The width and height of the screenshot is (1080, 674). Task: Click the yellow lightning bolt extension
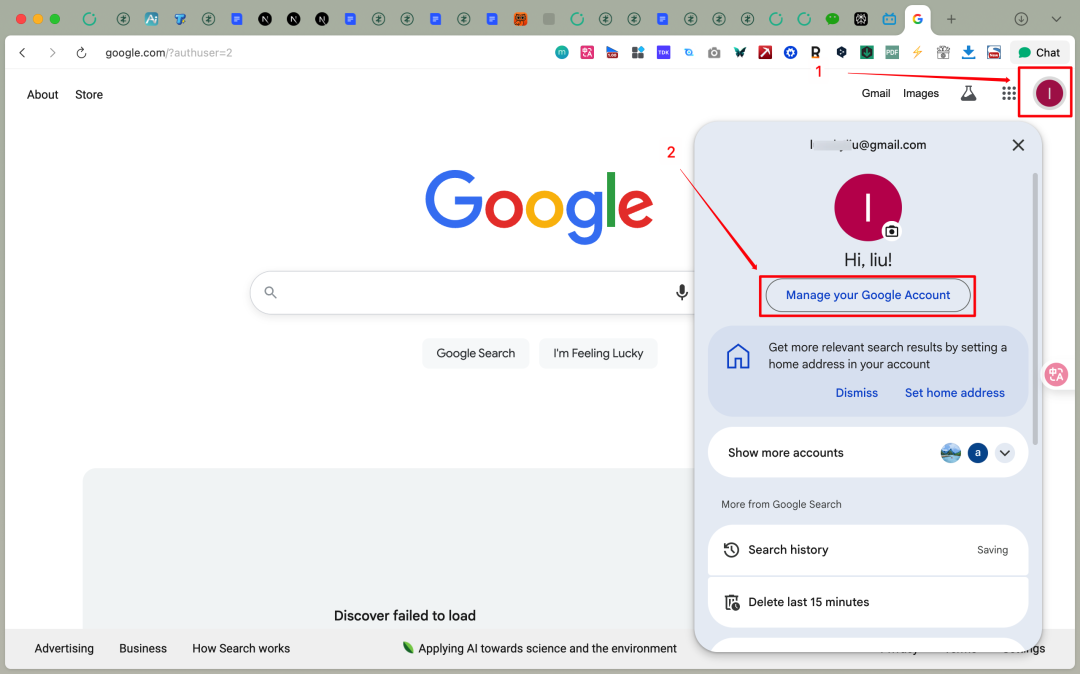pos(917,52)
